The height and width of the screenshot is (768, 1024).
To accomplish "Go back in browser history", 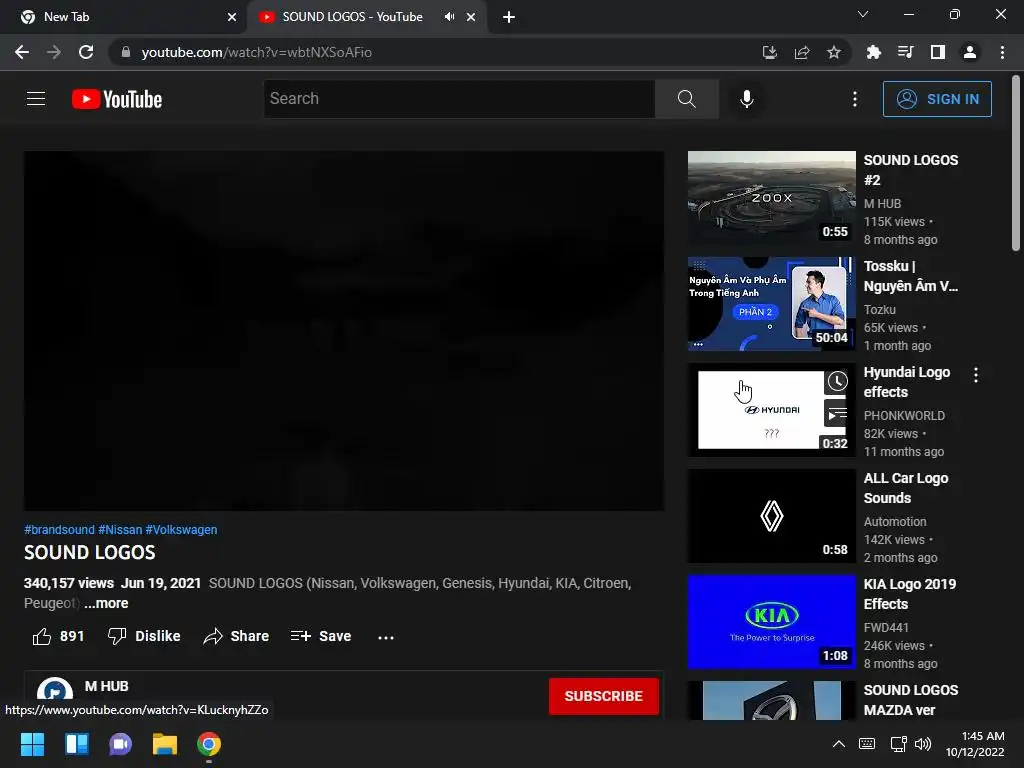I will pyautogui.click(x=22, y=52).
